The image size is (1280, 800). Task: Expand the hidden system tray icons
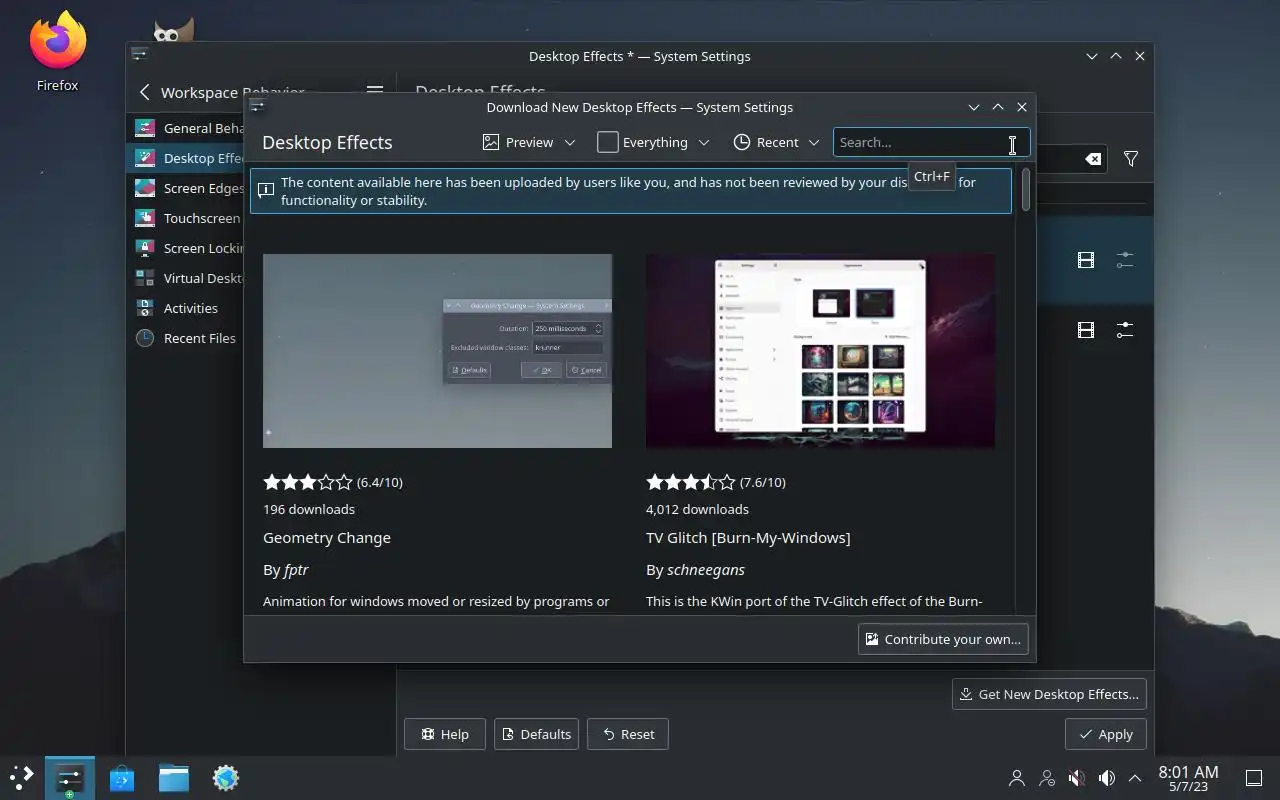click(x=1135, y=778)
